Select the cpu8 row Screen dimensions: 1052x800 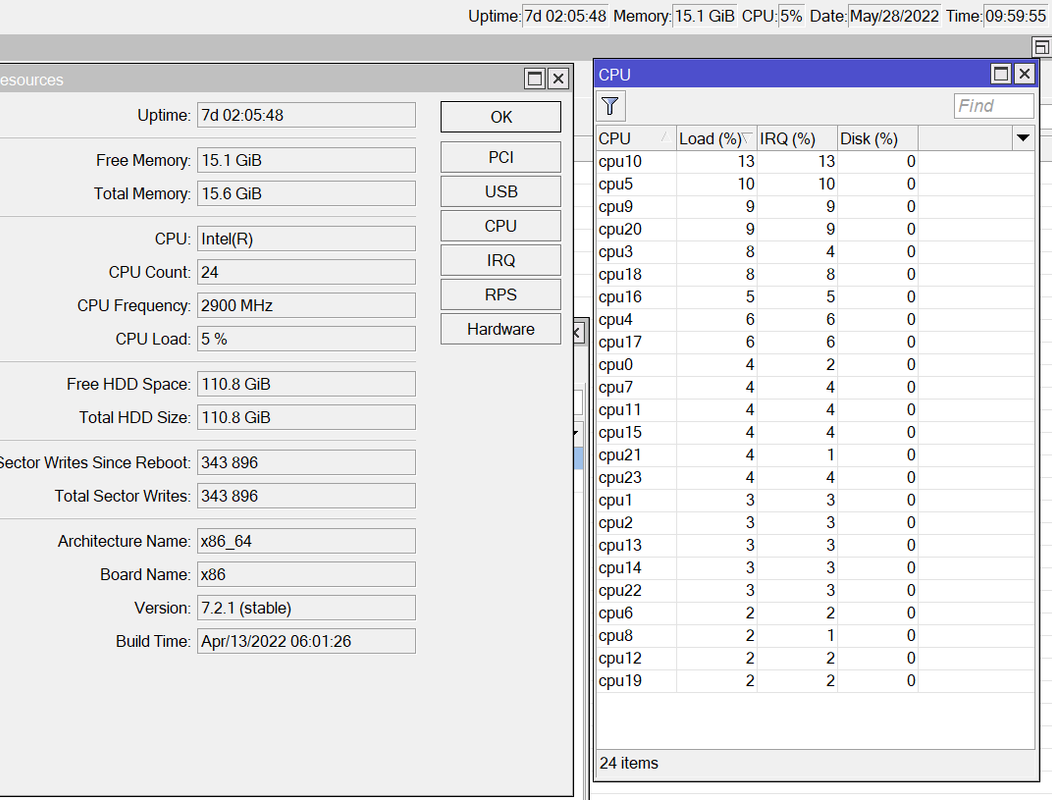[814, 636]
